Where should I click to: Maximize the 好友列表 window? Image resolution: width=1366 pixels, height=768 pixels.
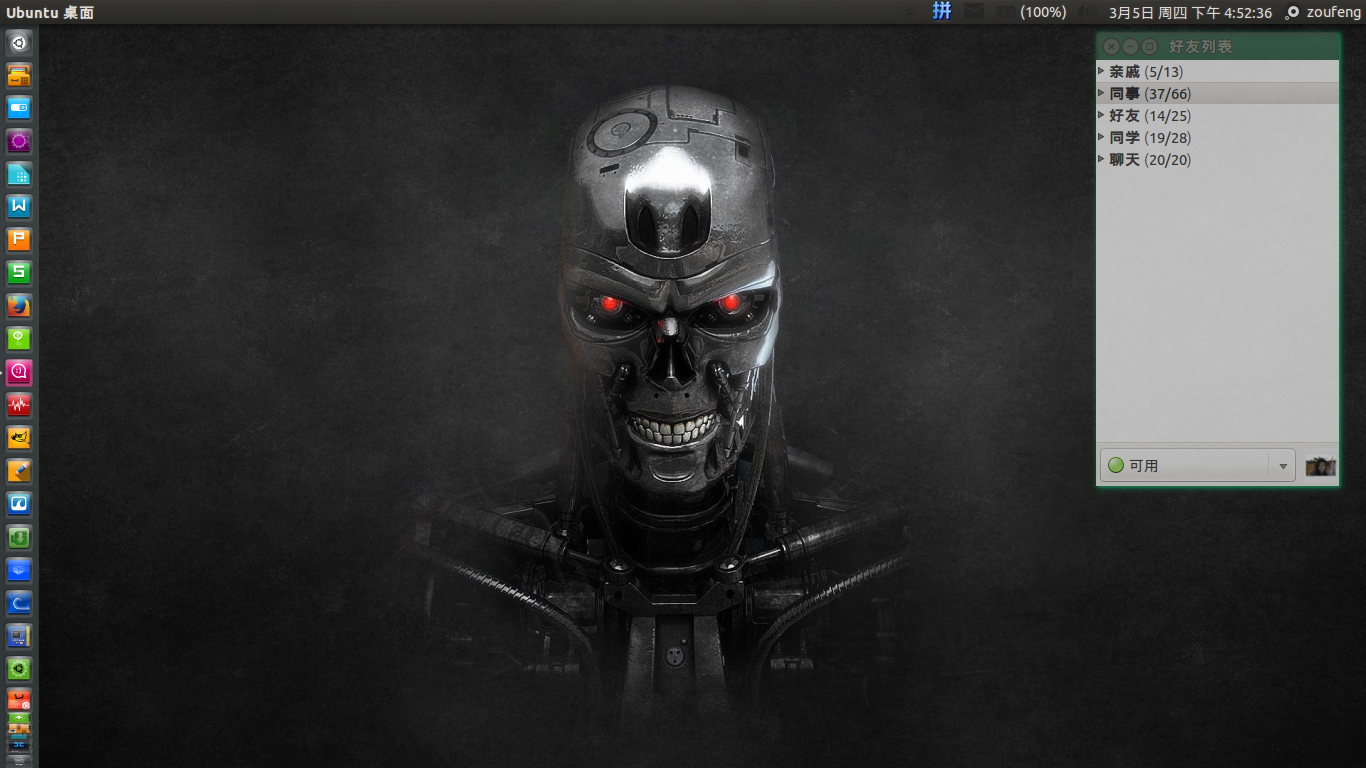tap(1150, 46)
